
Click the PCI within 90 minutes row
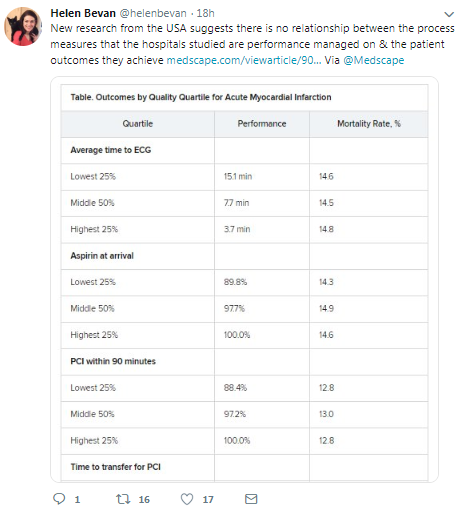click(x=244, y=361)
